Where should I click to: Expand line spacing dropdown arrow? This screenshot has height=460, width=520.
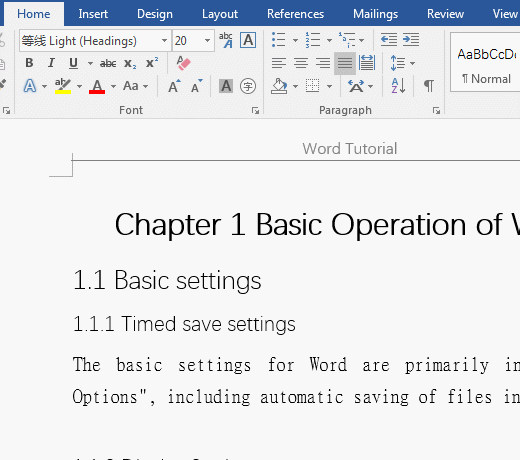click(412, 63)
